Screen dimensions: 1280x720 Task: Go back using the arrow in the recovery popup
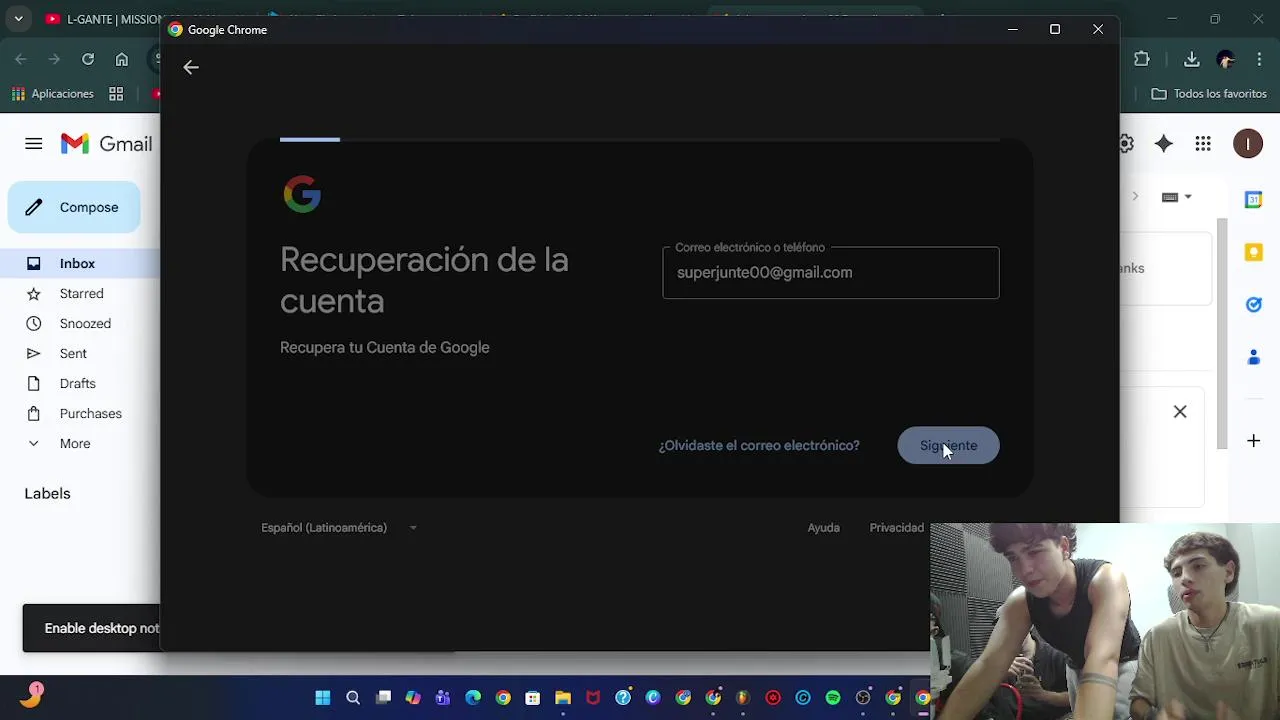point(191,67)
